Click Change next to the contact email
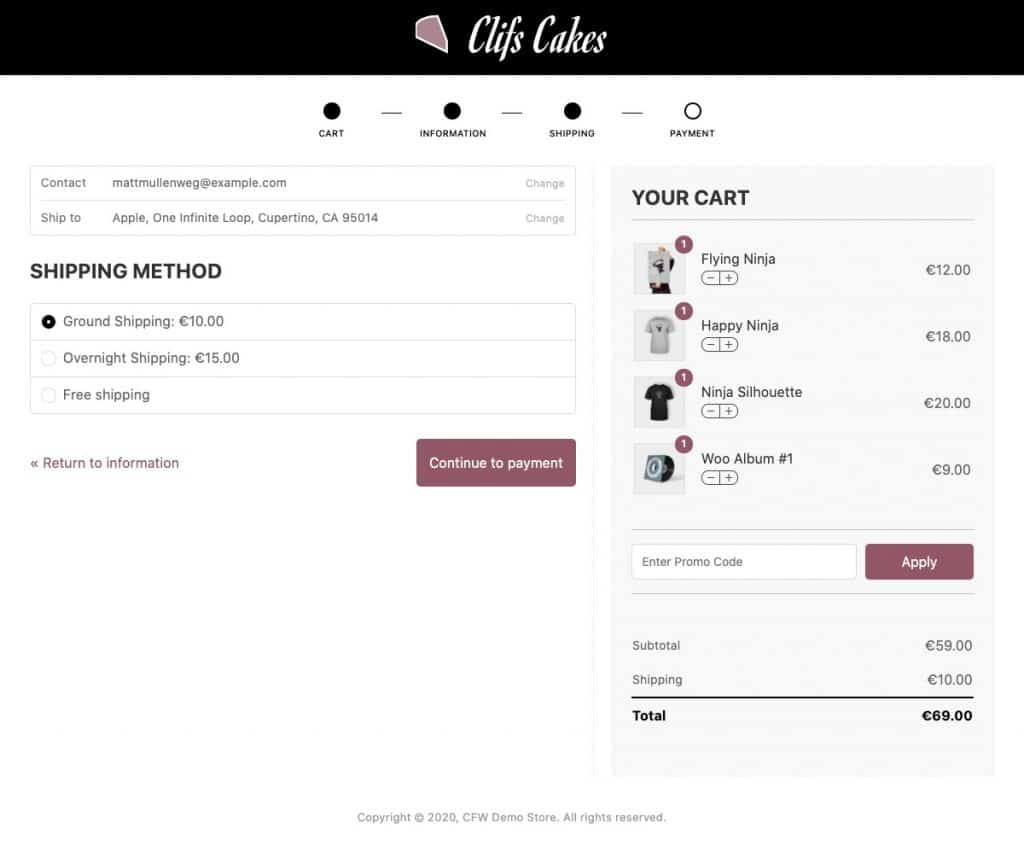 pos(544,183)
